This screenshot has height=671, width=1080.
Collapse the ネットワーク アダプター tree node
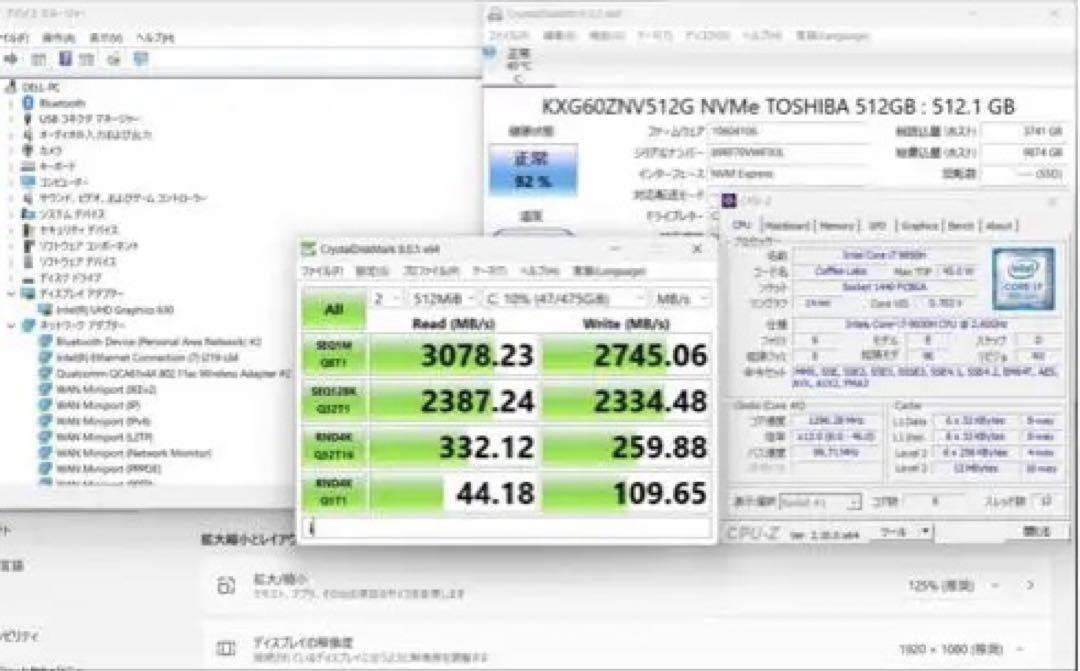pos(10,325)
